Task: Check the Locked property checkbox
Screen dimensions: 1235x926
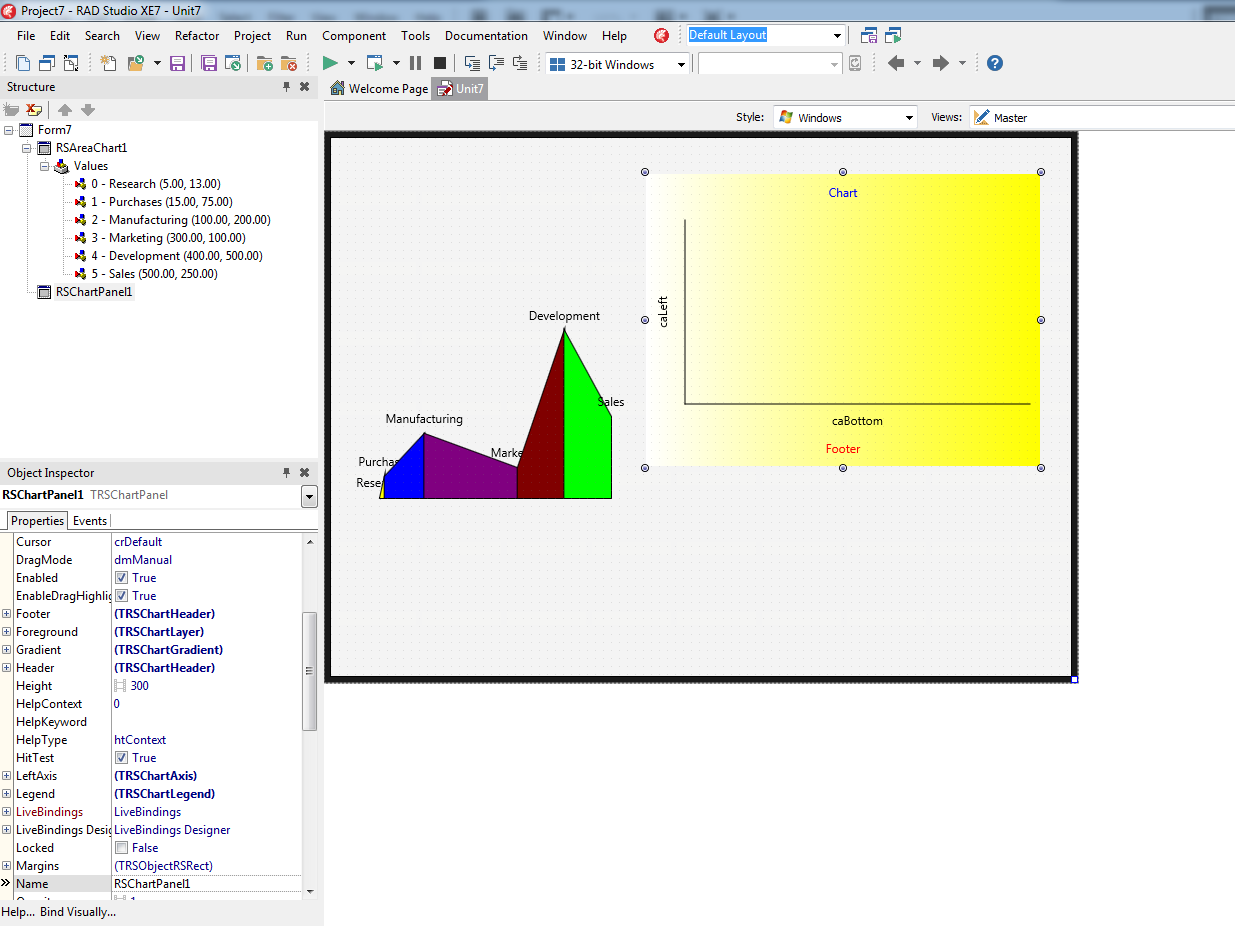Action: (x=121, y=848)
